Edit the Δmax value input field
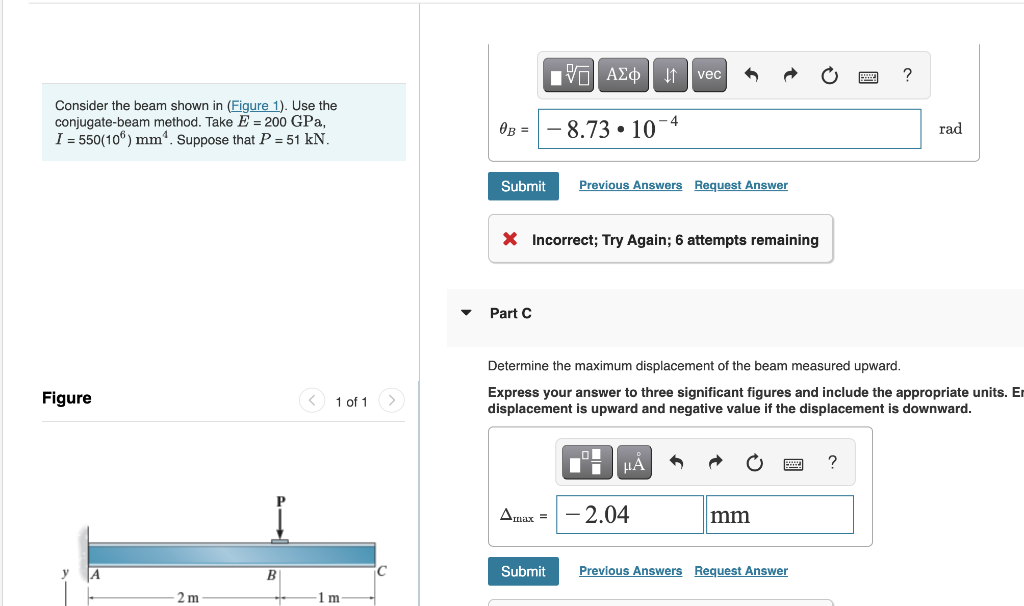The width and height of the screenshot is (1024, 606). [629, 514]
